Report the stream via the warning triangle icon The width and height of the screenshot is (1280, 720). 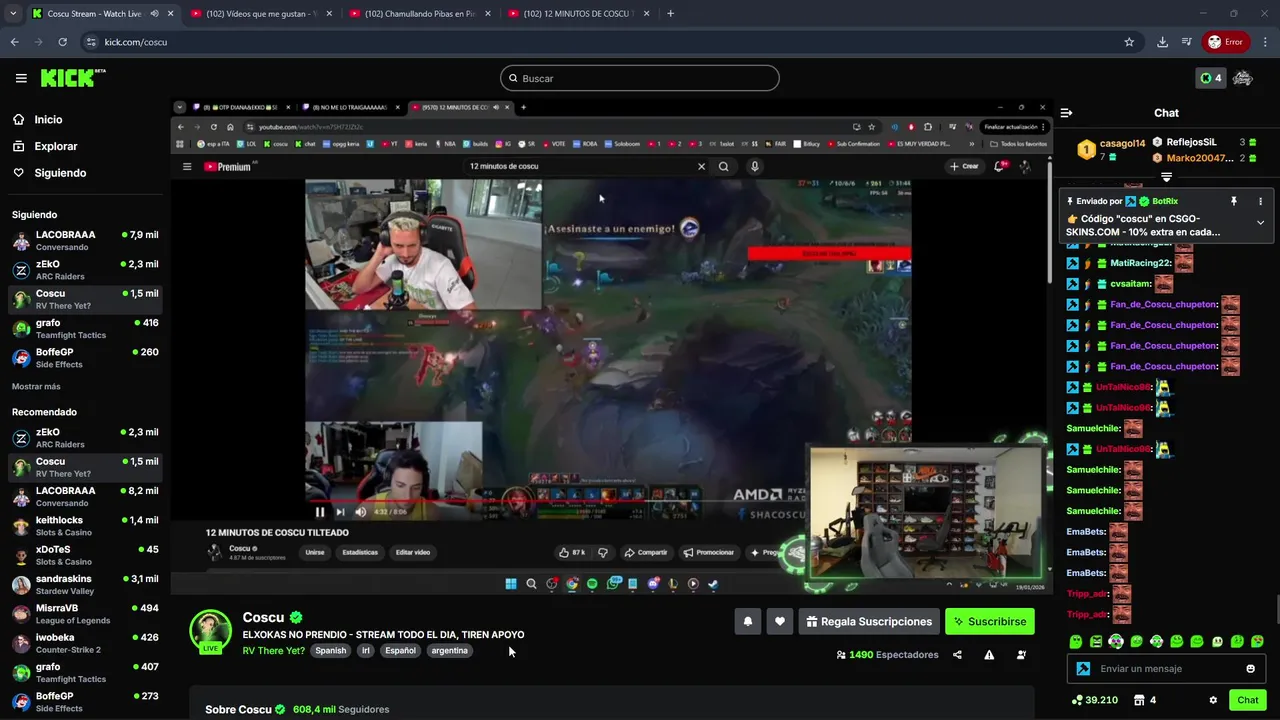click(x=989, y=655)
